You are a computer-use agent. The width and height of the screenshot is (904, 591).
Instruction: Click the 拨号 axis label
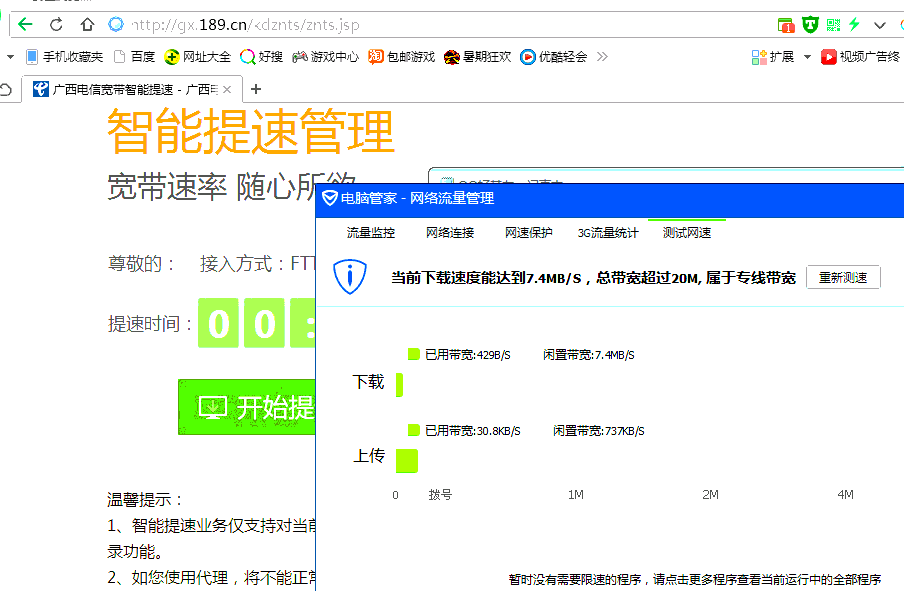pos(440,495)
